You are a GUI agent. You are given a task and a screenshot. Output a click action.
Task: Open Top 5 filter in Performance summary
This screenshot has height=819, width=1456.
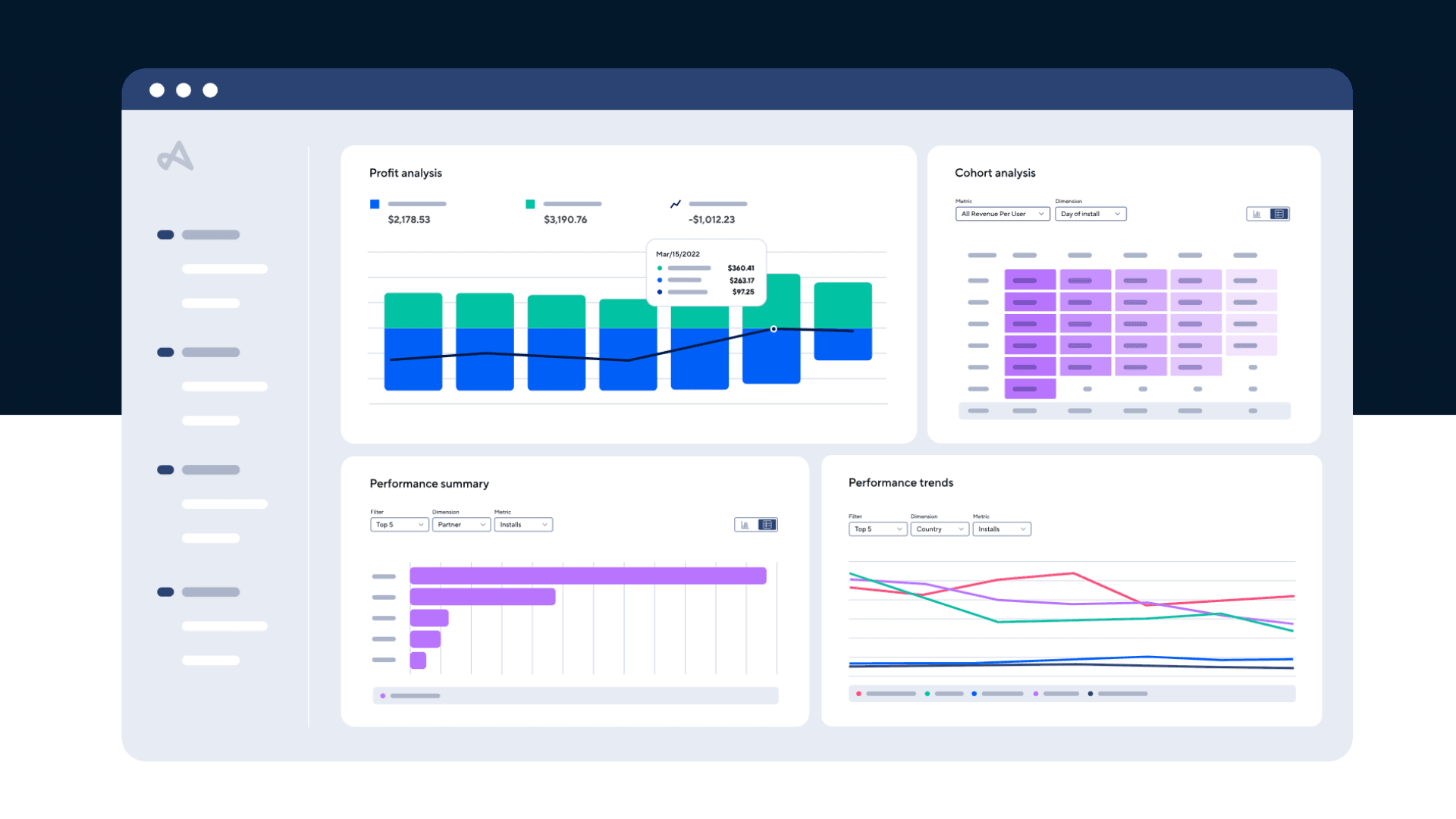click(399, 525)
